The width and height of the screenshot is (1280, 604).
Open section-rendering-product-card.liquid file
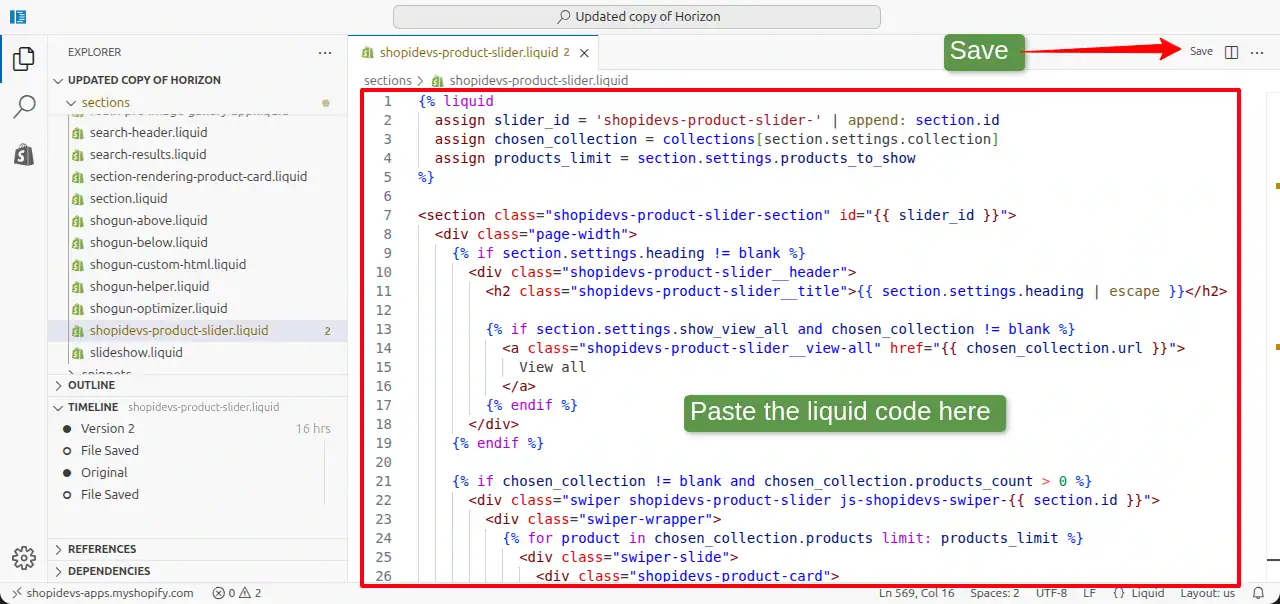point(198,176)
